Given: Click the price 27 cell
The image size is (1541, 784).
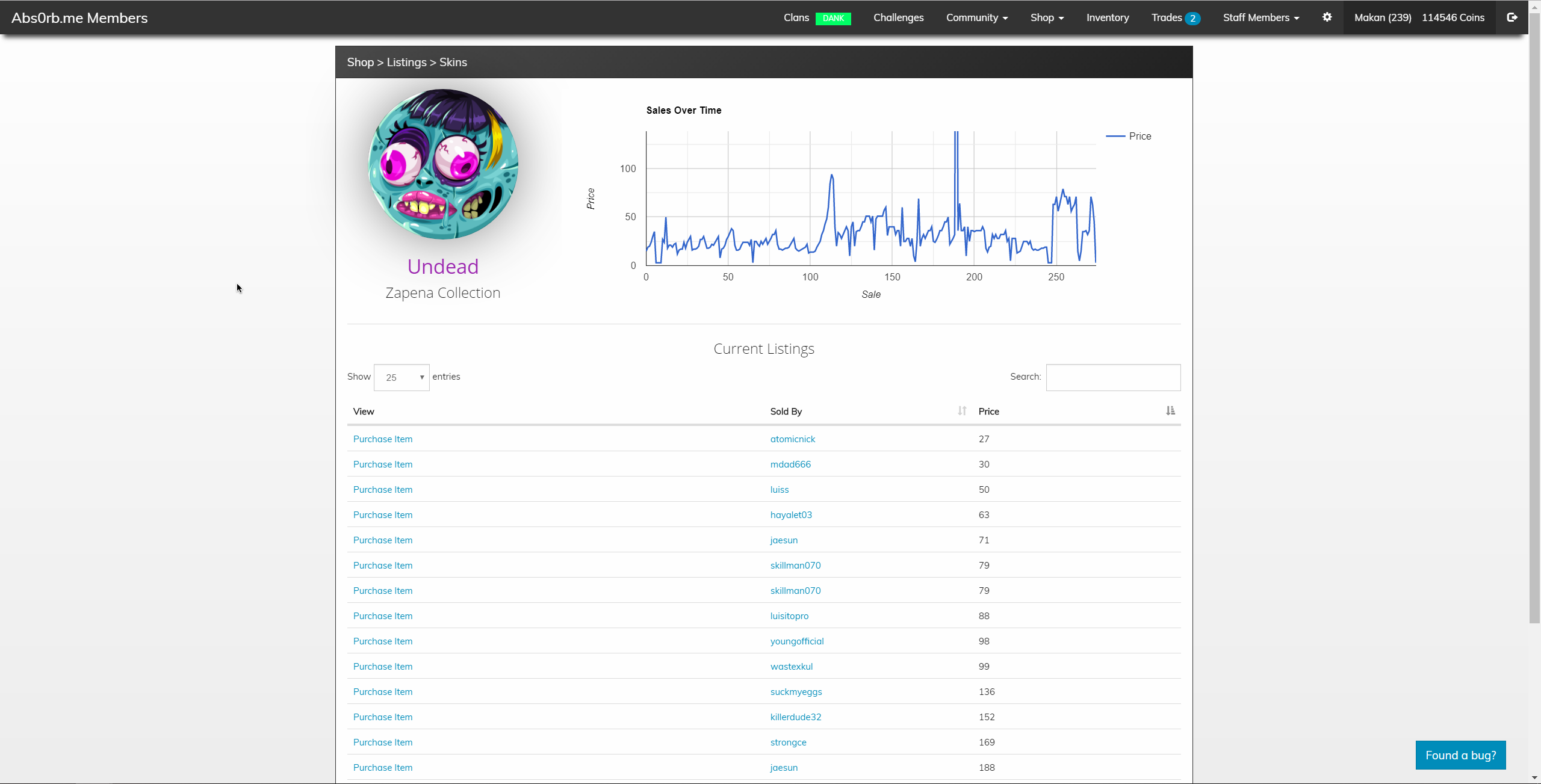Looking at the screenshot, I should tap(984, 439).
